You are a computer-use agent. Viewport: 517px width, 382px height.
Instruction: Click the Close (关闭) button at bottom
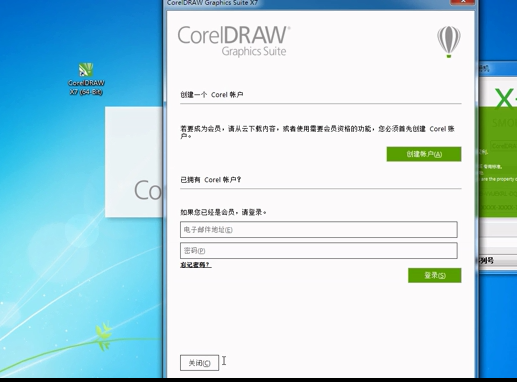point(199,363)
